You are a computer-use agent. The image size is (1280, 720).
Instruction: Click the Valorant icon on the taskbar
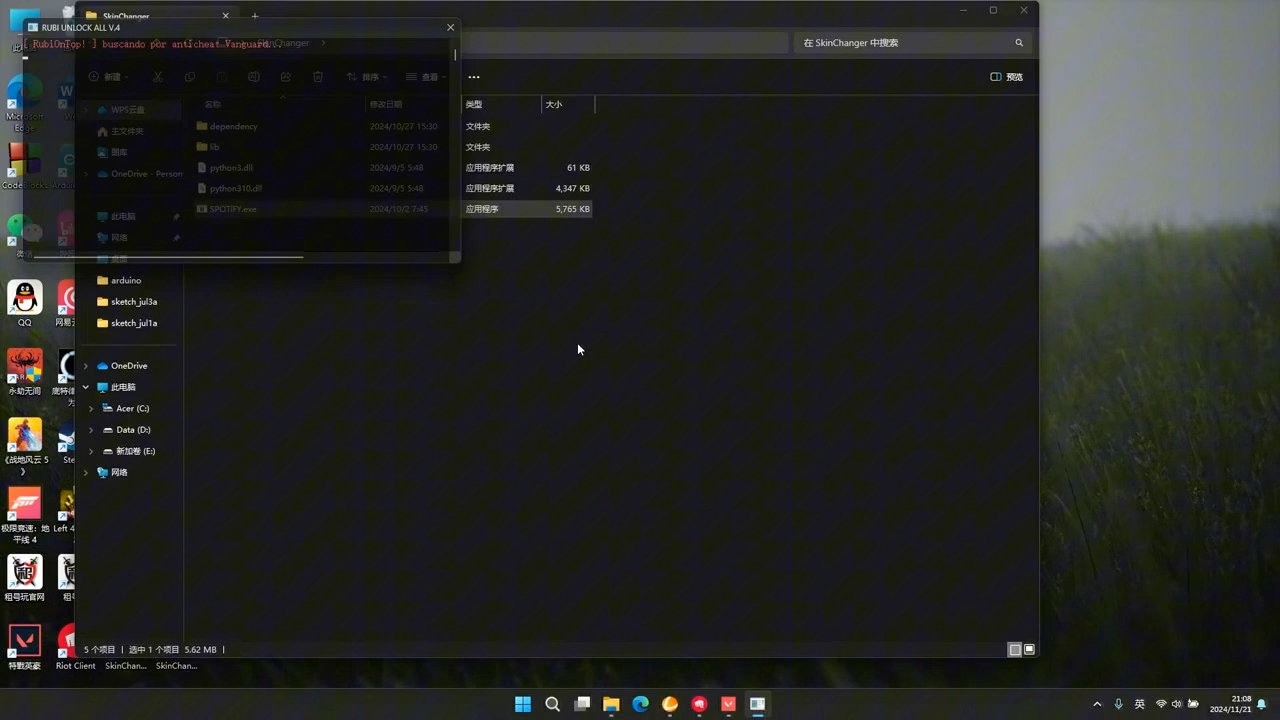click(x=728, y=704)
